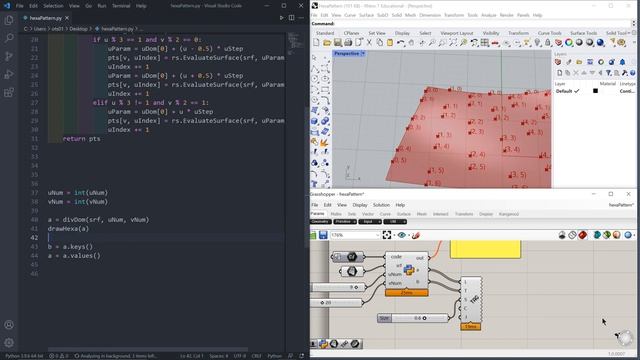Click the slider showing value 9
Image resolution: width=640 pixels, height=360 pixels.
click(337, 287)
